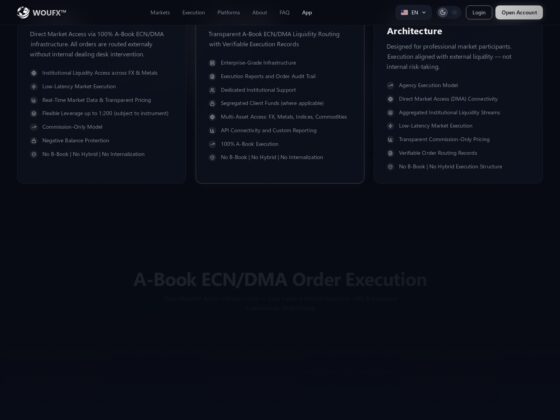Screen dimensions: 560x420
Task: Click the A-Book ECN/DMA Order Execution heading
Action: [280, 280]
